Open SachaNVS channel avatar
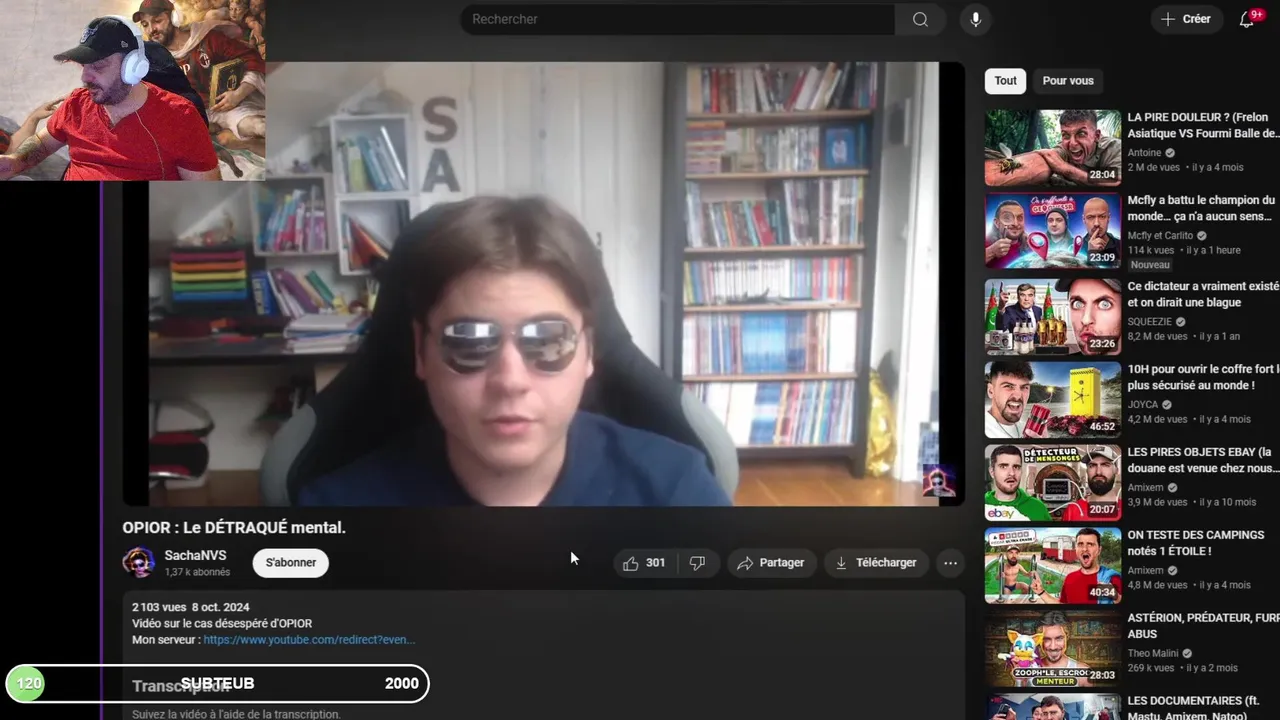 138,562
